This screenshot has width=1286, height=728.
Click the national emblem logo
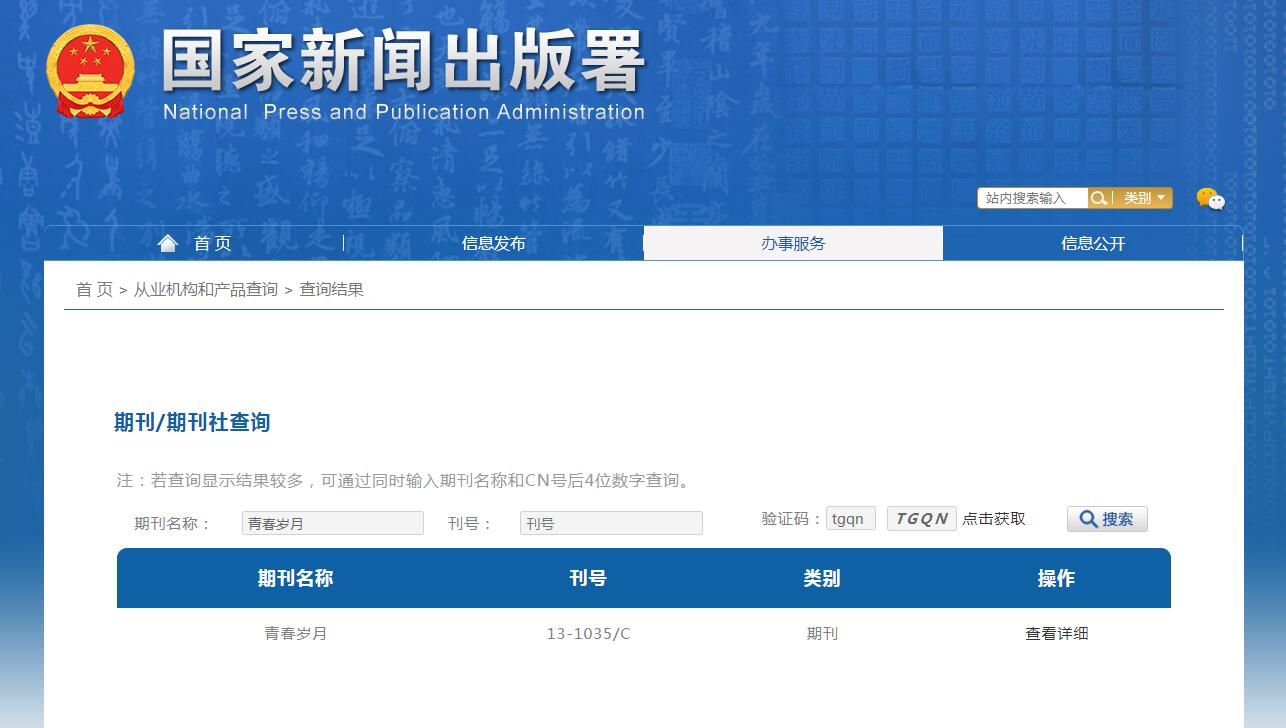(x=90, y=70)
